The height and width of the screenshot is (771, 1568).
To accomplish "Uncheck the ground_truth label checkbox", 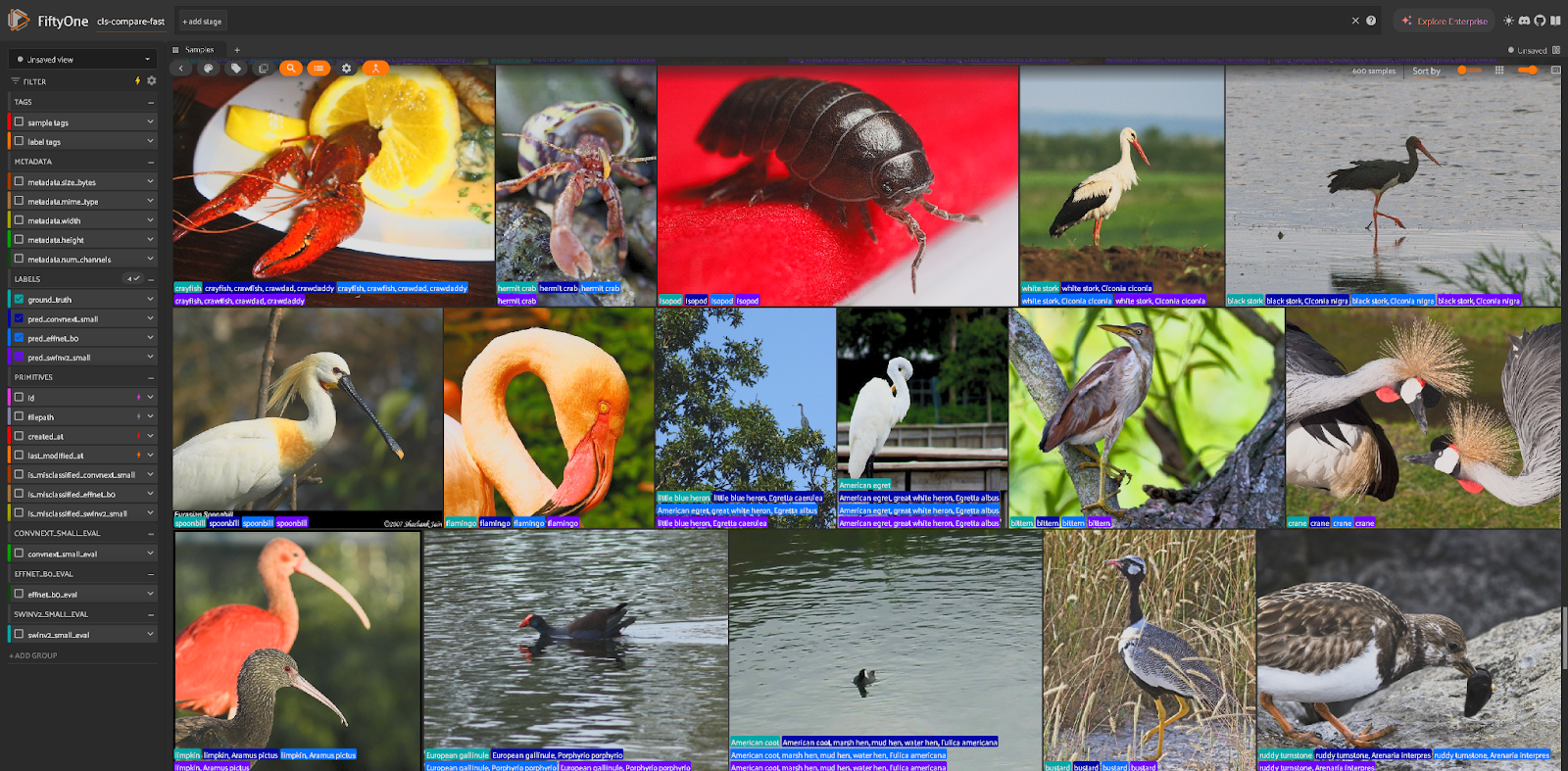I will 19,299.
